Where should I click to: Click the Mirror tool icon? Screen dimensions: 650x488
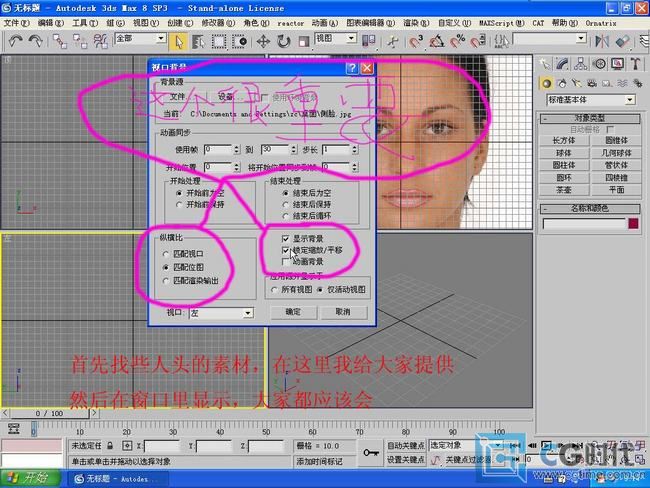602,41
